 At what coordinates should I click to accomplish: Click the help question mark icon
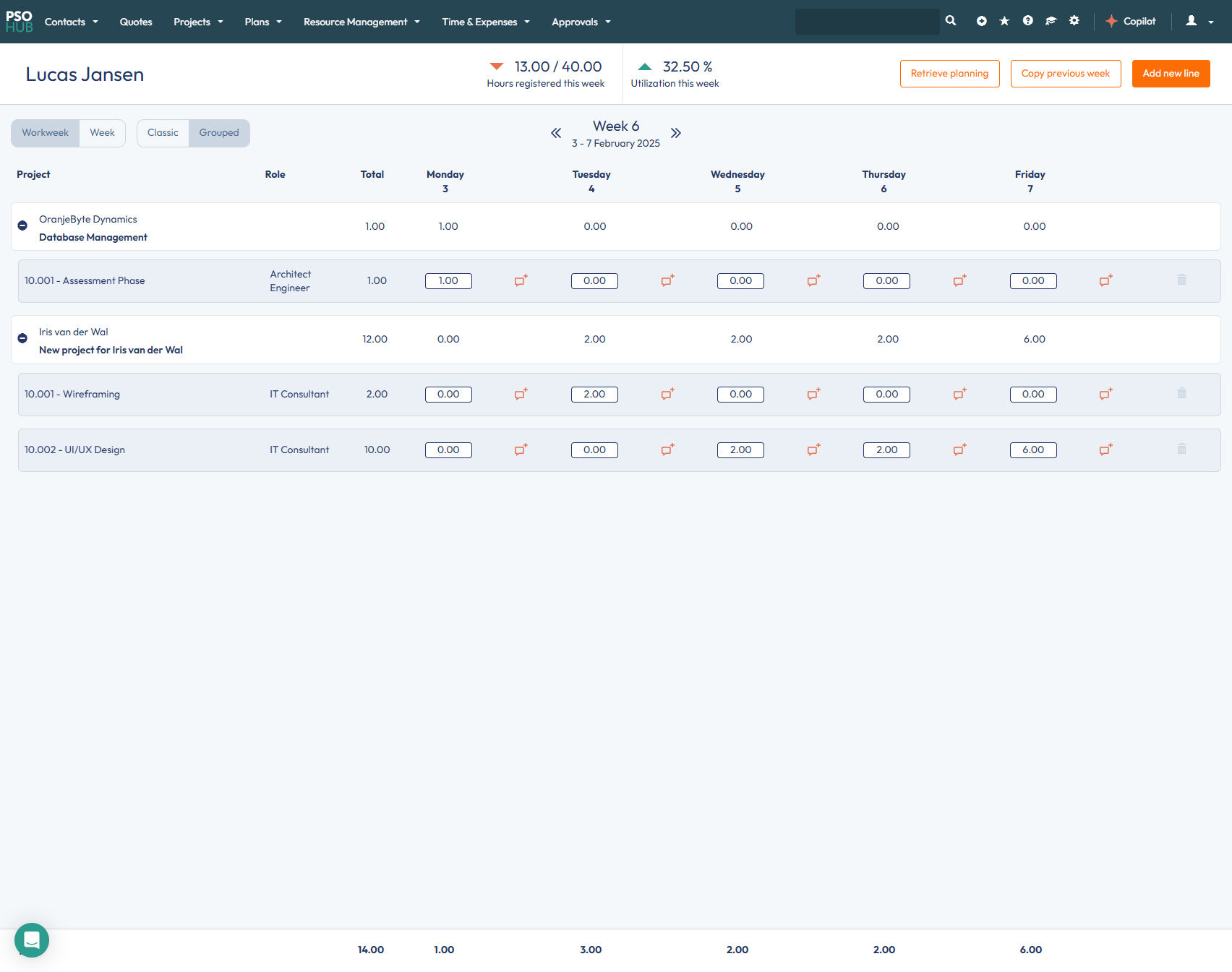1027,21
